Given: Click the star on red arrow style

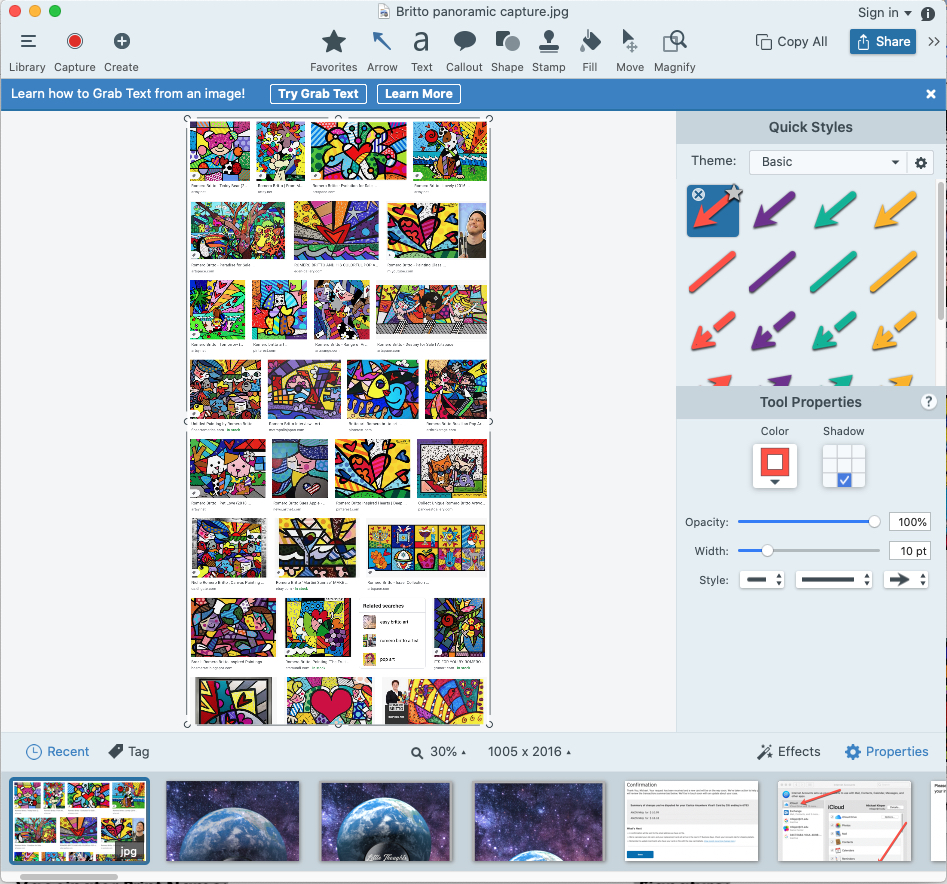Looking at the screenshot, I should (x=733, y=193).
